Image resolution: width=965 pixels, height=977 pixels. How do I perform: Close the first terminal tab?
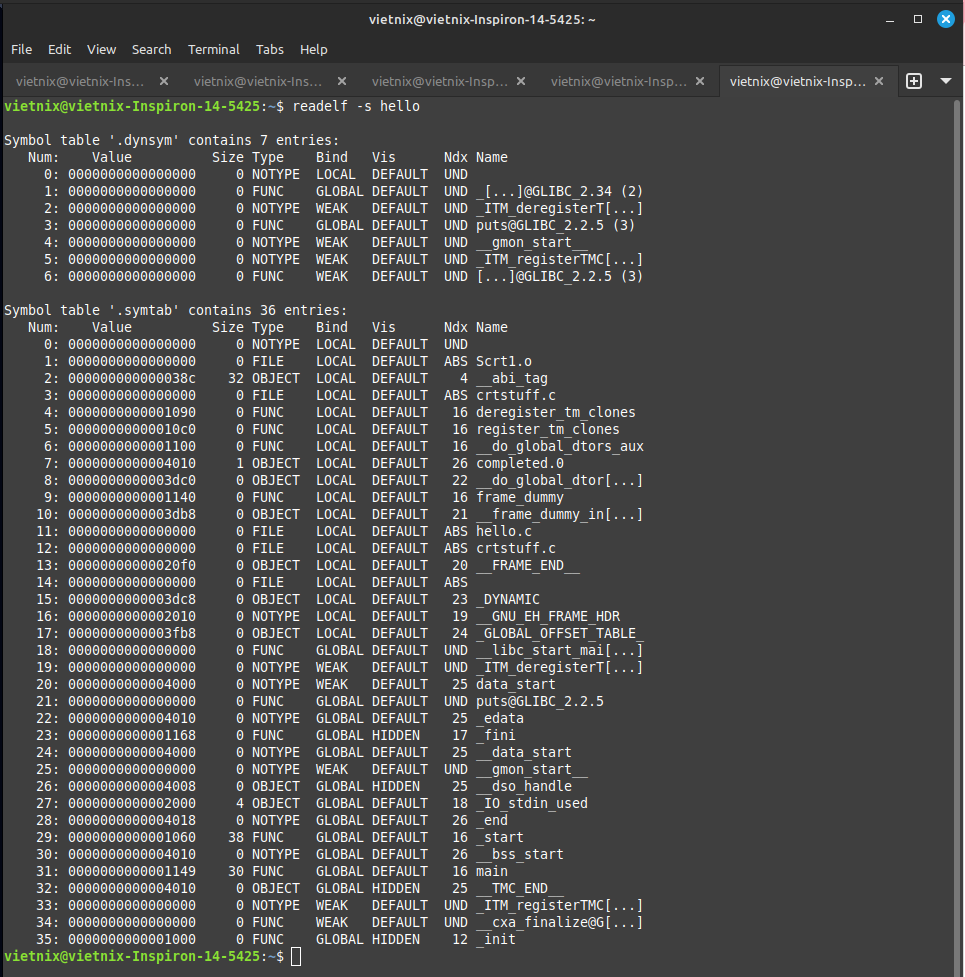pos(164,81)
